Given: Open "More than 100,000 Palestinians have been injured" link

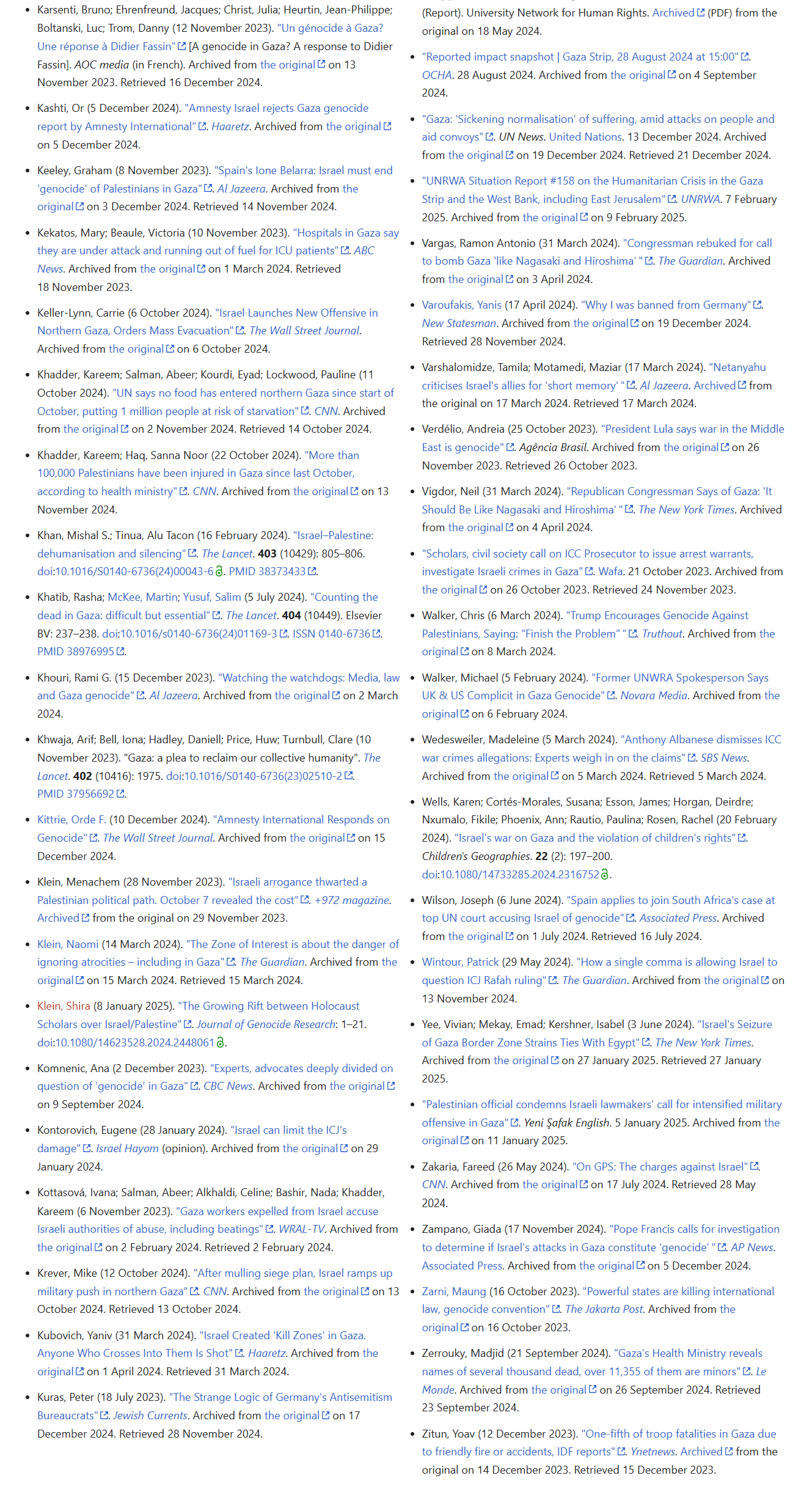Looking at the screenshot, I should click(198, 473).
